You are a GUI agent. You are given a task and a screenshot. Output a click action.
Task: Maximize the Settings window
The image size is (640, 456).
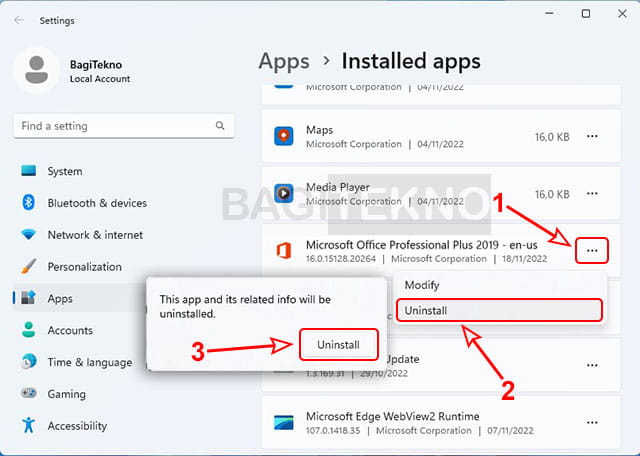(586, 13)
